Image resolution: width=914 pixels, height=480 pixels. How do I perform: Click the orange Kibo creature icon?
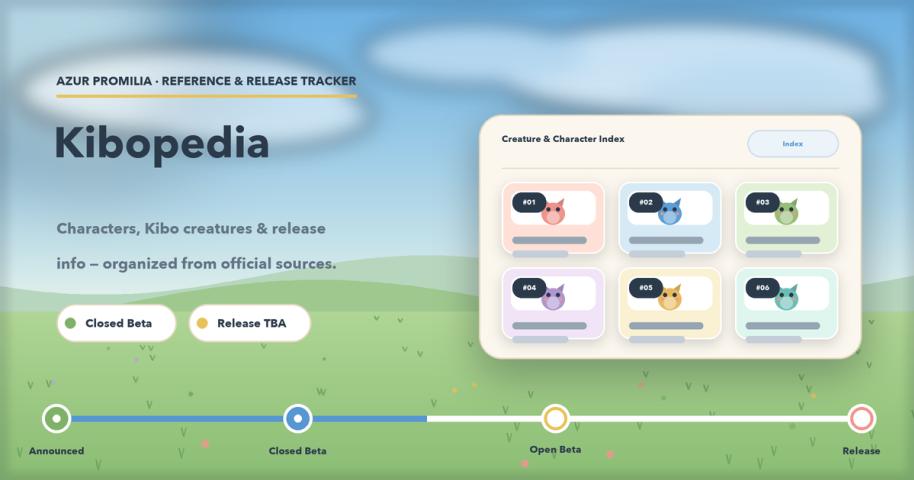click(x=670, y=298)
